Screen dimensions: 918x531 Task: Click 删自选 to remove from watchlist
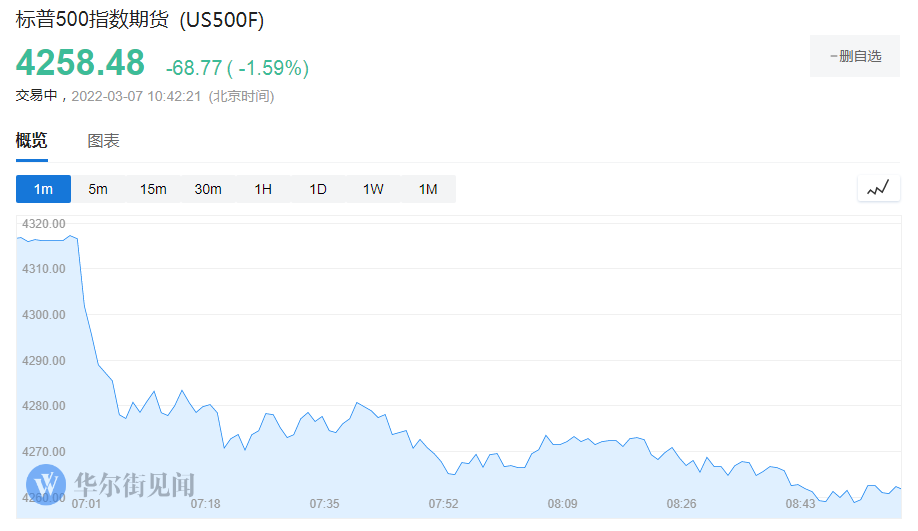pyautogui.click(x=855, y=56)
